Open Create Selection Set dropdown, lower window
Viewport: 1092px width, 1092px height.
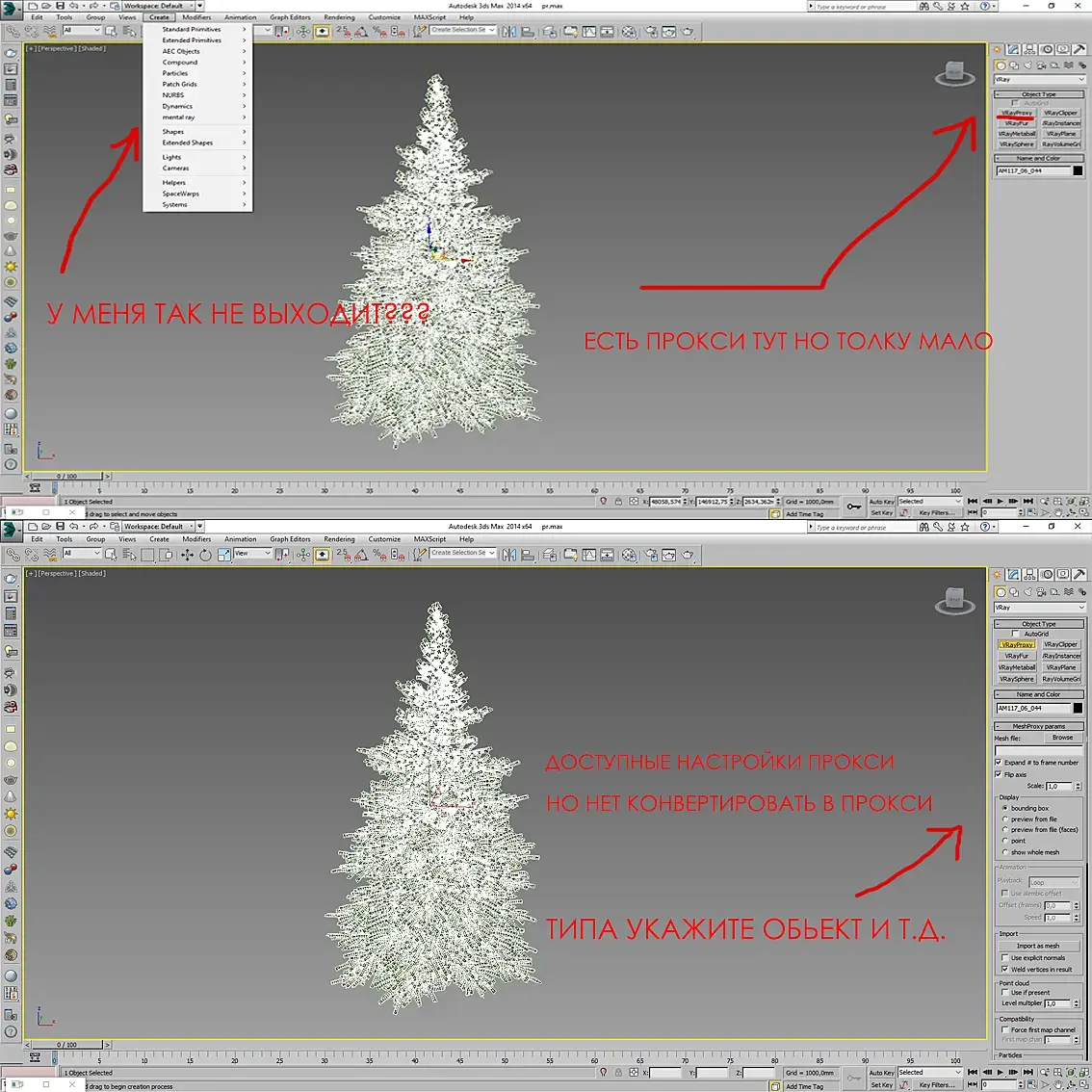(463, 553)
